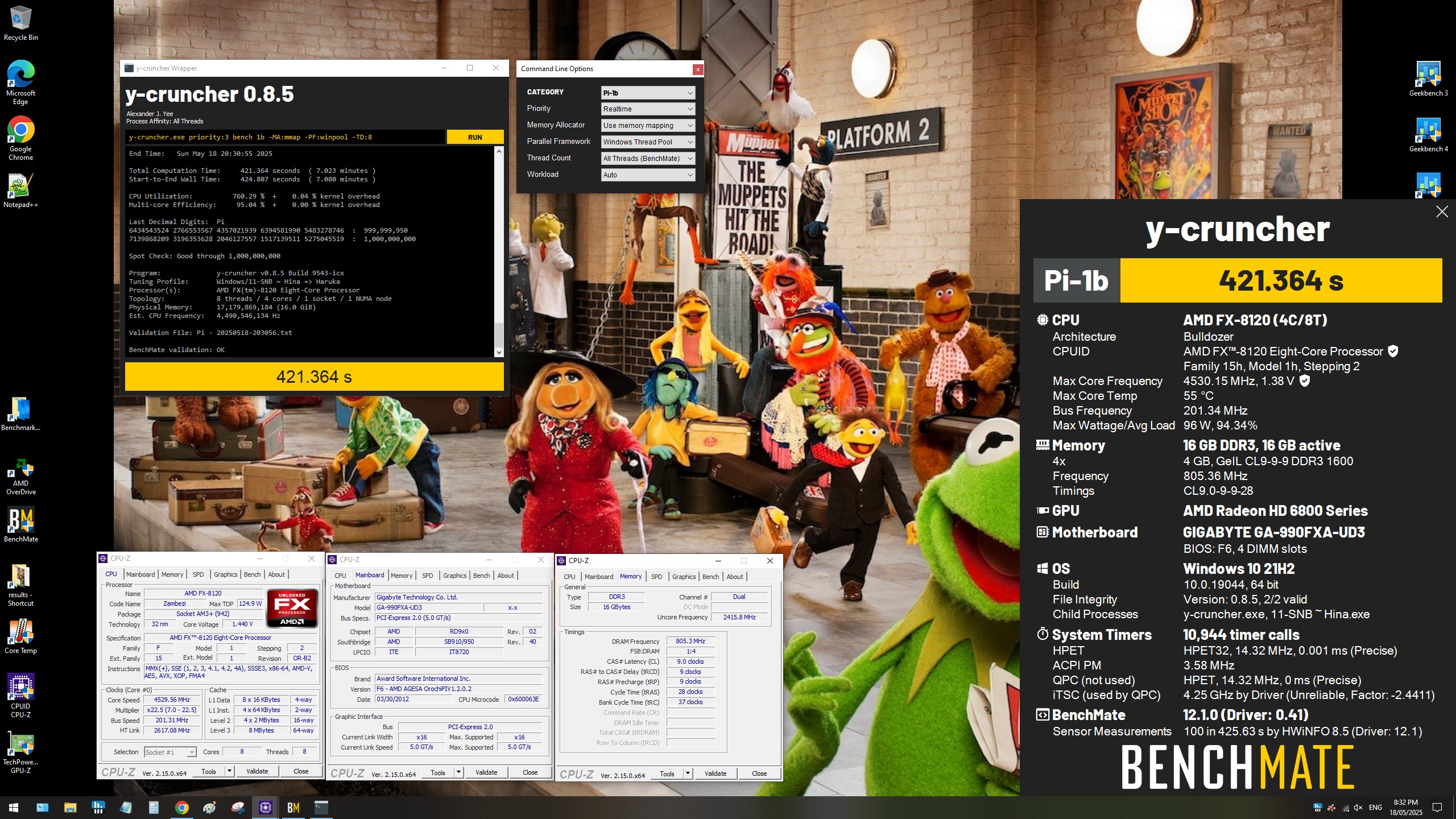The width and height of the screenshot is (1456, 819).
Task: Open the notification center icon
Action: [1437, 808]
